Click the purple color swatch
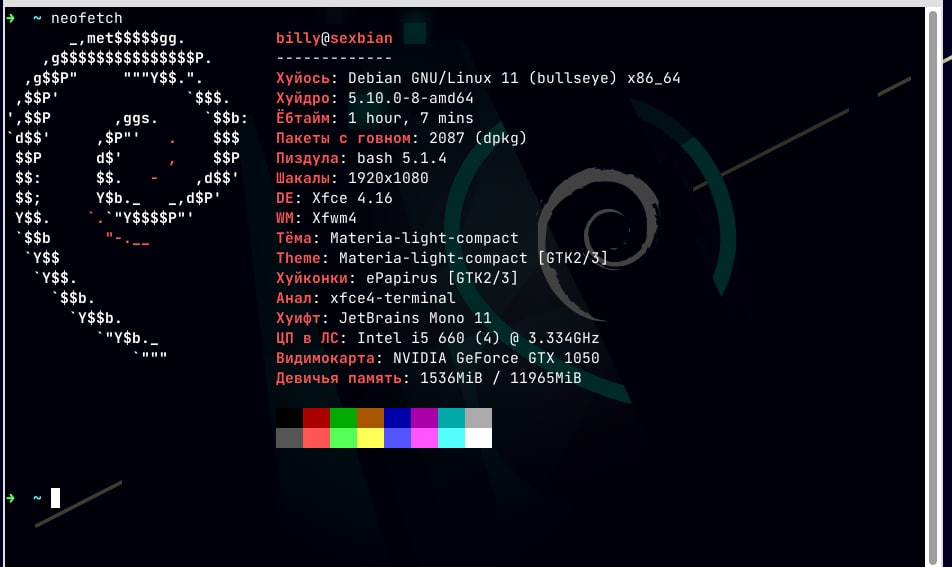 click(424, 418)
